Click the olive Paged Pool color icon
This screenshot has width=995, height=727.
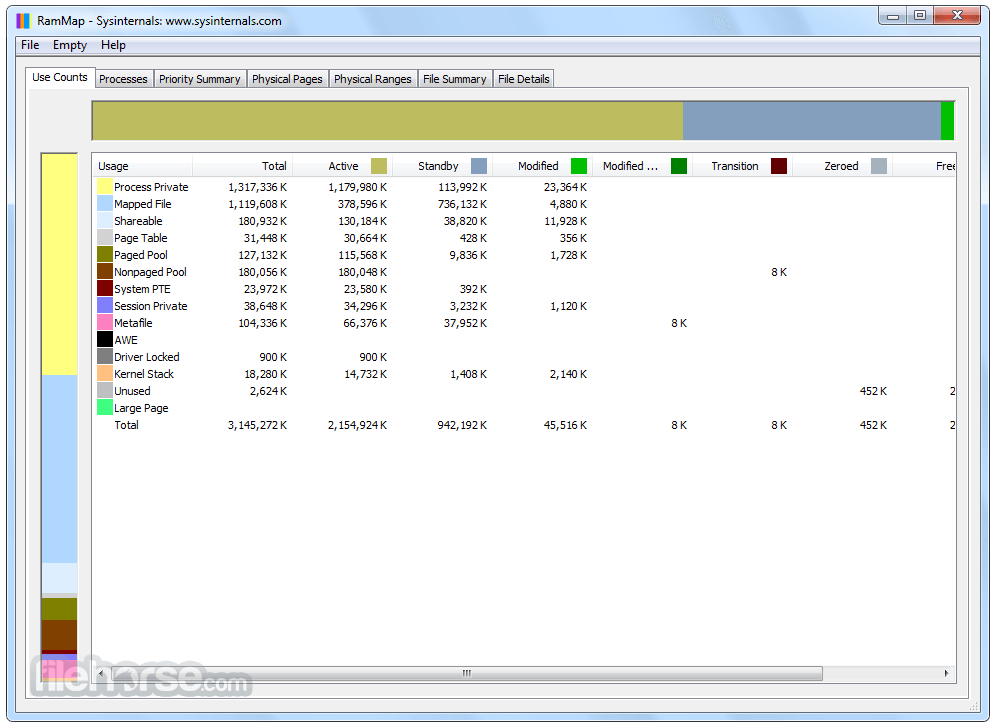pos(105,254)
